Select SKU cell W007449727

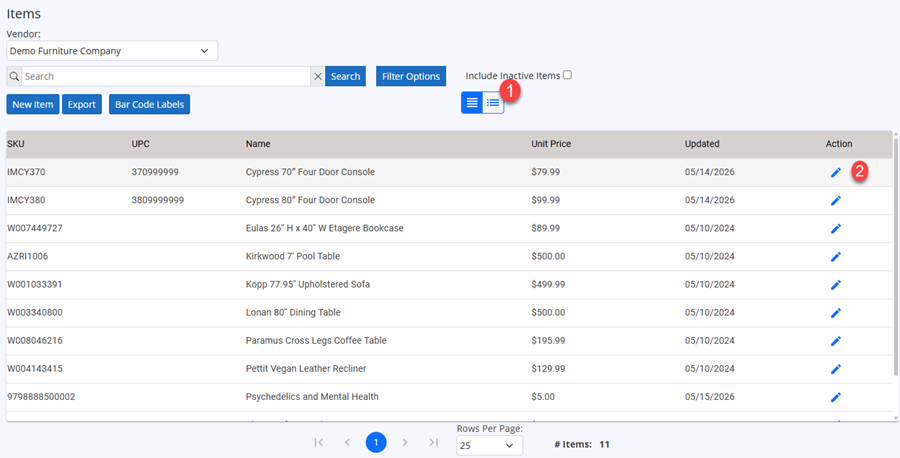pos(34,228)
